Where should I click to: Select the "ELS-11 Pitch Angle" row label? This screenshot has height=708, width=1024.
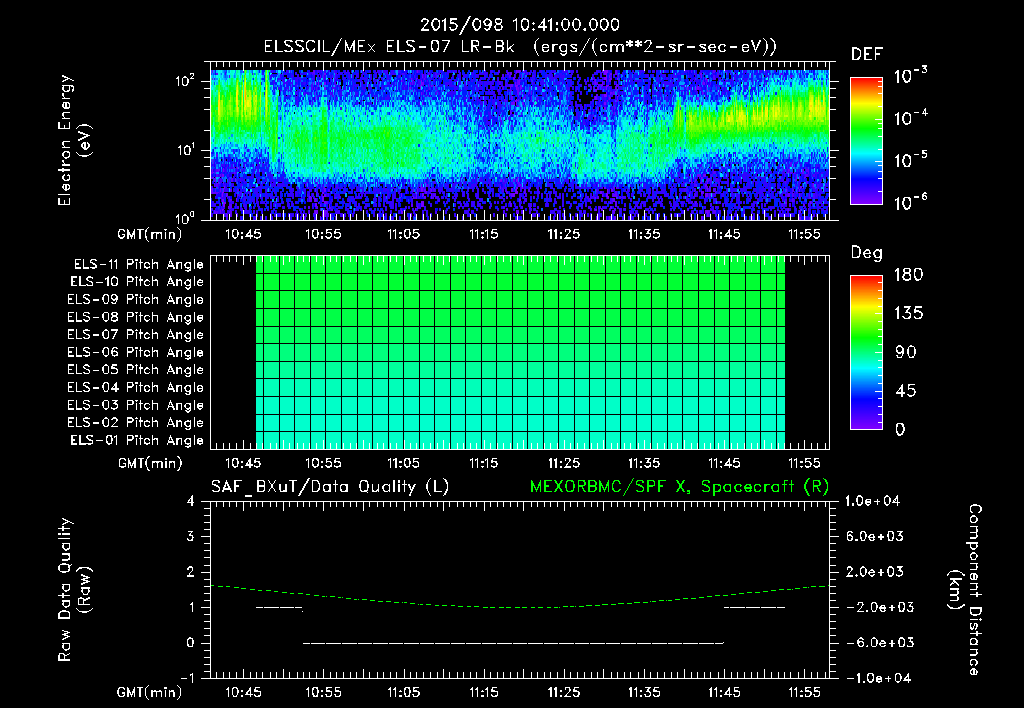pyautogui.click(x=138, y=265)
